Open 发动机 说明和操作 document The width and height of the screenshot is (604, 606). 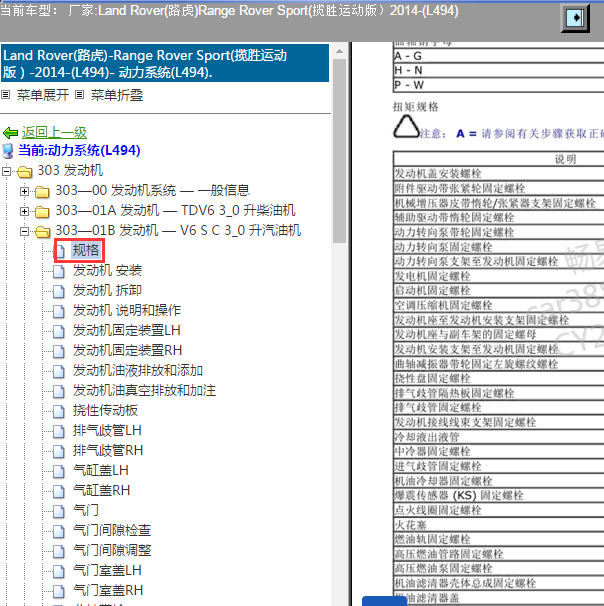coord(127,310)
